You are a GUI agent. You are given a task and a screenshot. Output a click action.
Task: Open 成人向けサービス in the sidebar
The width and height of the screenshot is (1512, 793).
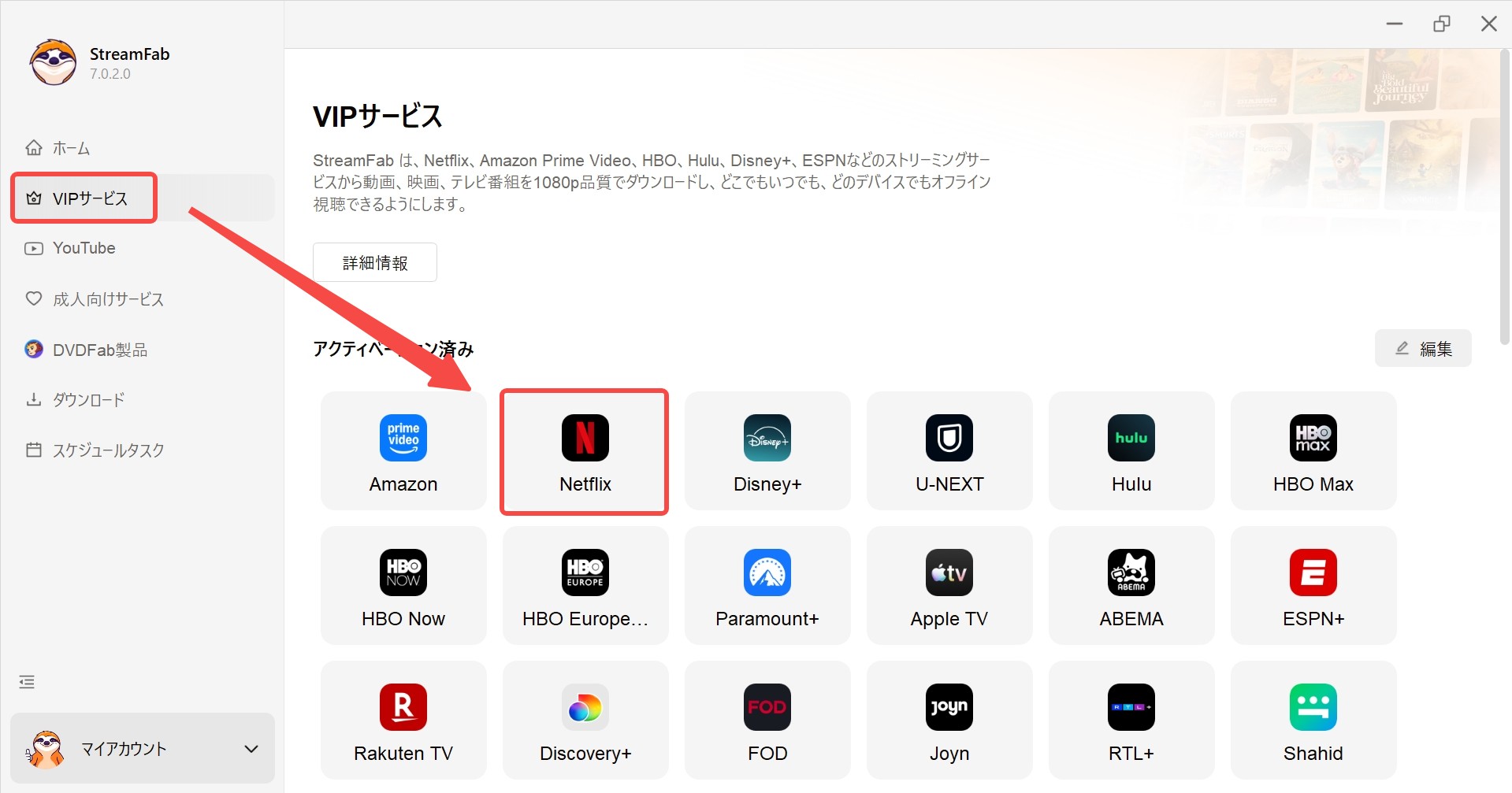142,299
